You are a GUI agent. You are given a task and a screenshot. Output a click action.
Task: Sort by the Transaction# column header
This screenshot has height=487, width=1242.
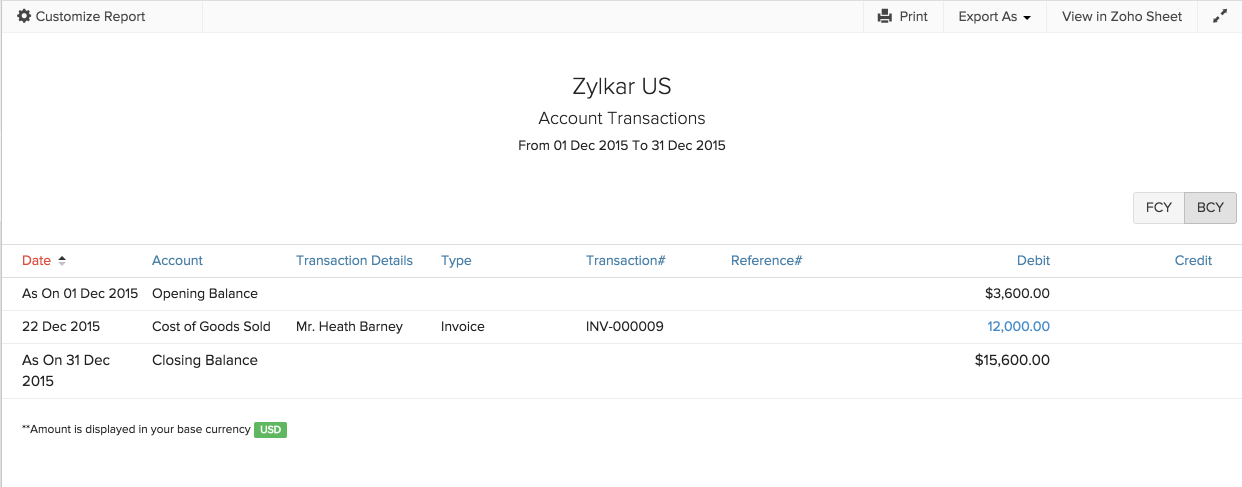click(x=625, y=261)
